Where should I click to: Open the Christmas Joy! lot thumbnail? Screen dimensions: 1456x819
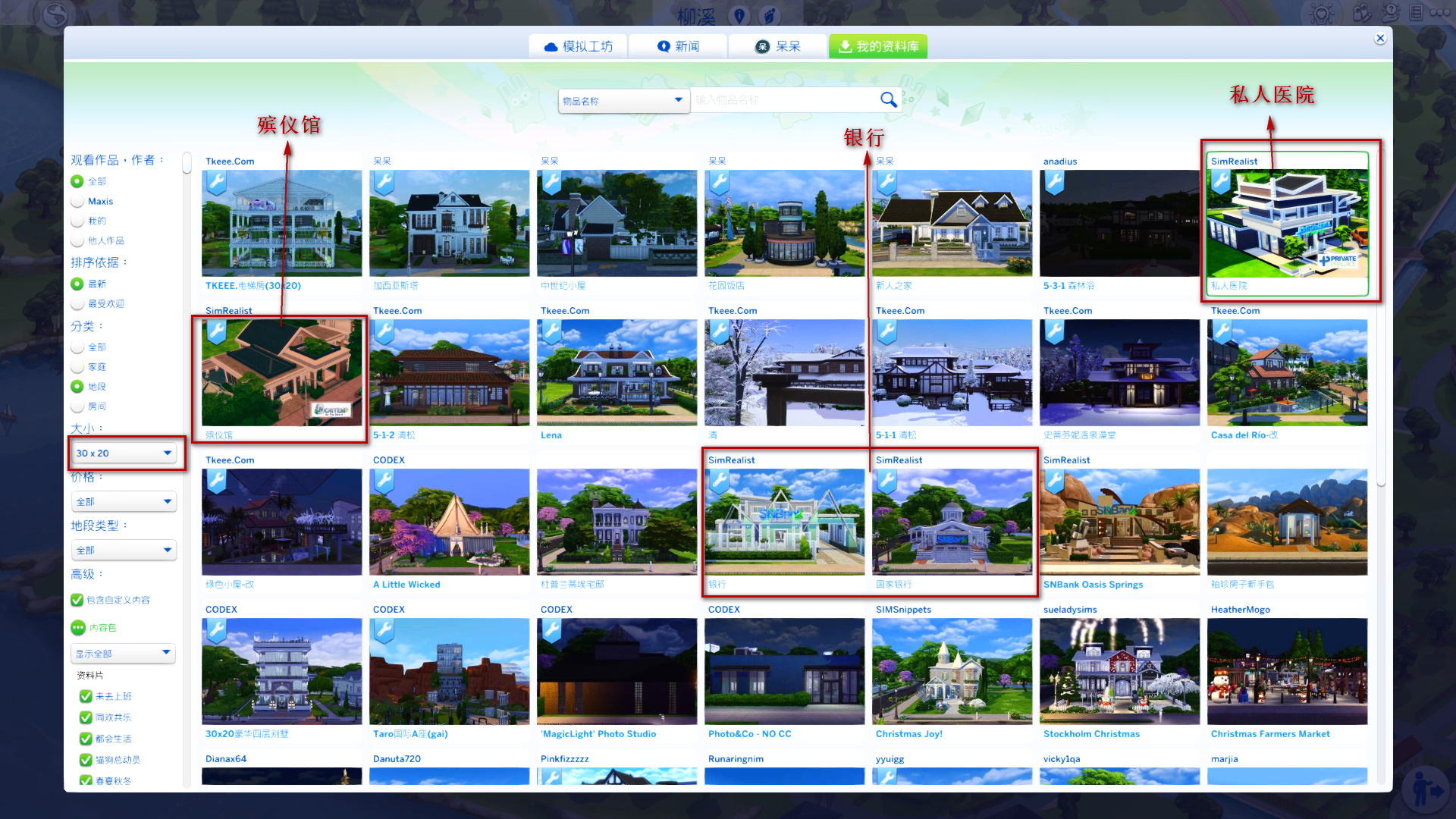[x=952, y=672]
